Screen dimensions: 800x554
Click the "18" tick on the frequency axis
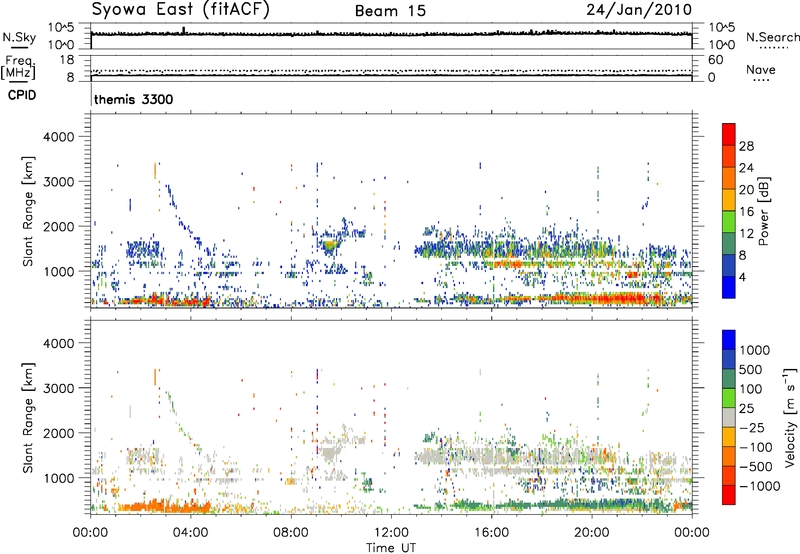(x=67, y=60)
